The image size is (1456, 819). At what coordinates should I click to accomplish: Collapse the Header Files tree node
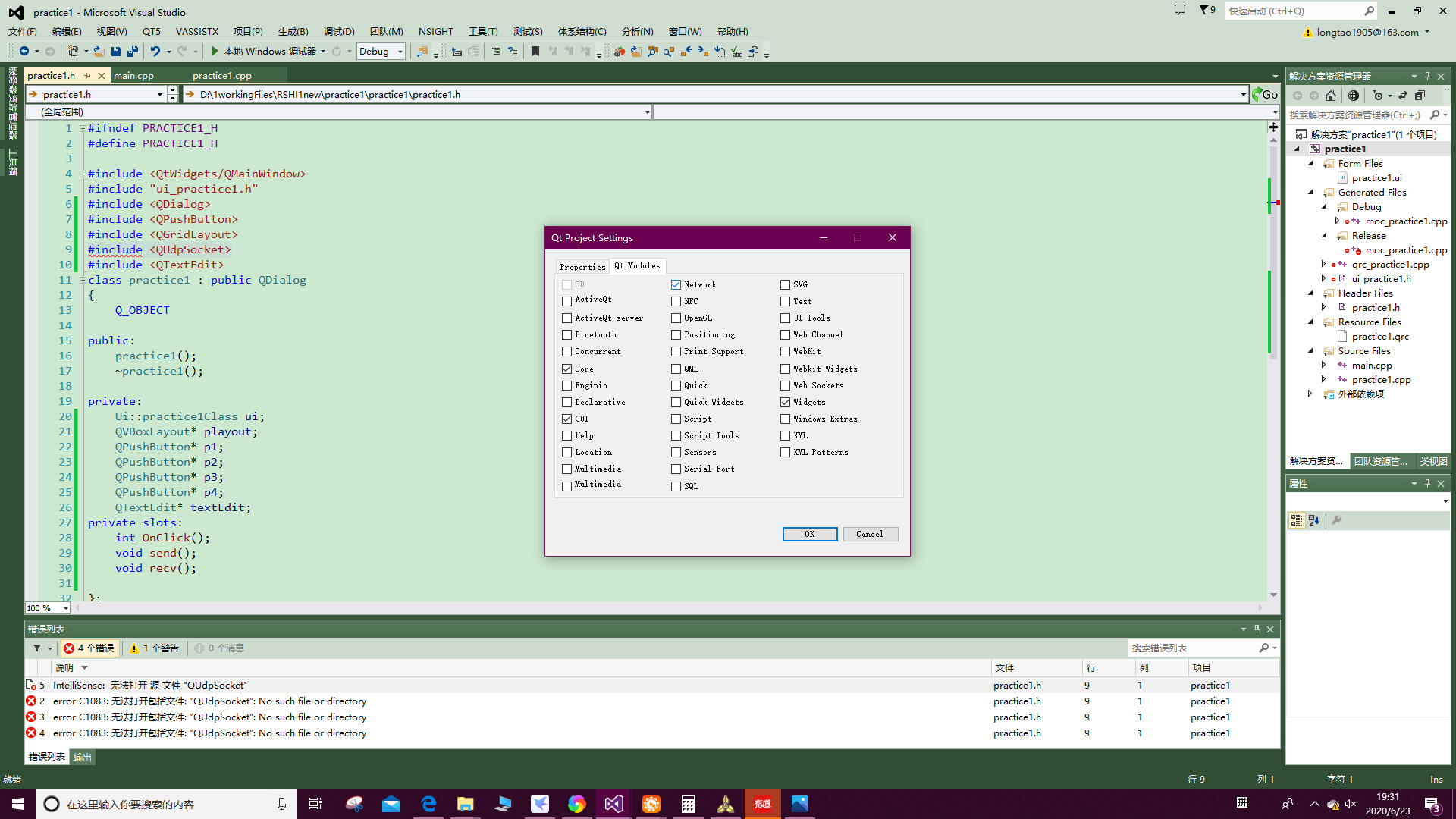click(x=1310, y=293)
